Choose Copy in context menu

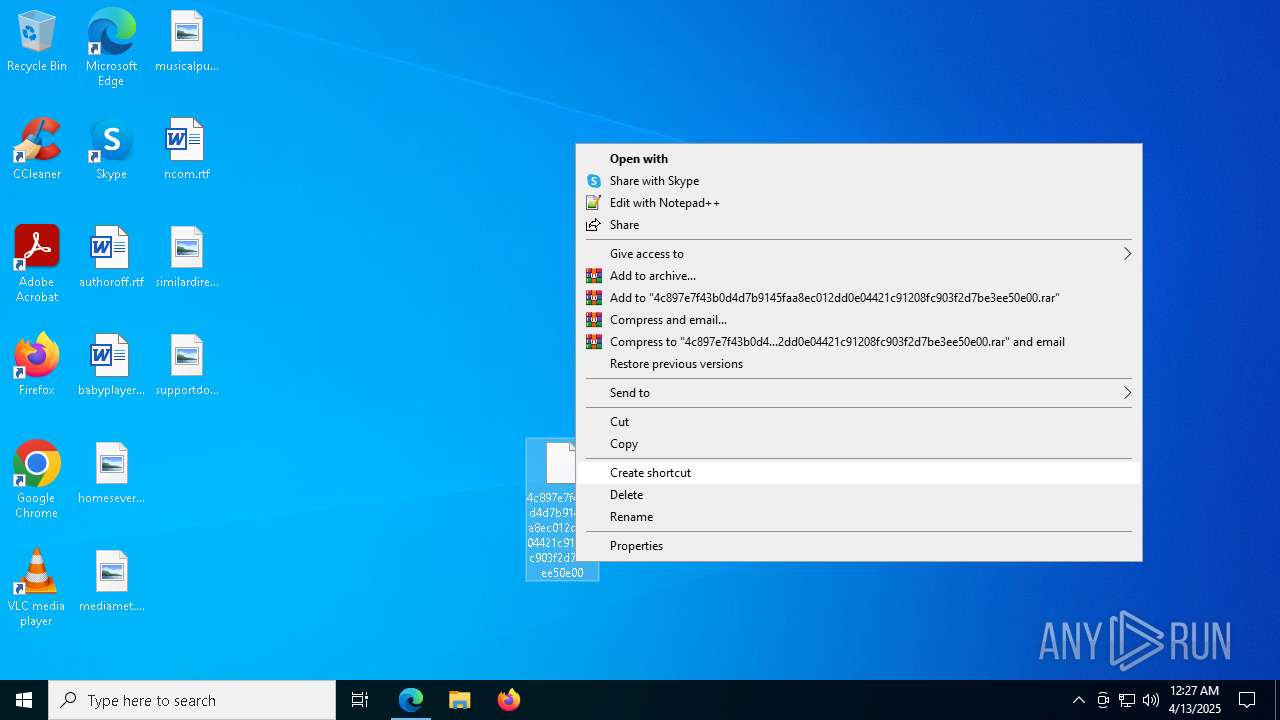pyautogui.click(x=859, y=443)
